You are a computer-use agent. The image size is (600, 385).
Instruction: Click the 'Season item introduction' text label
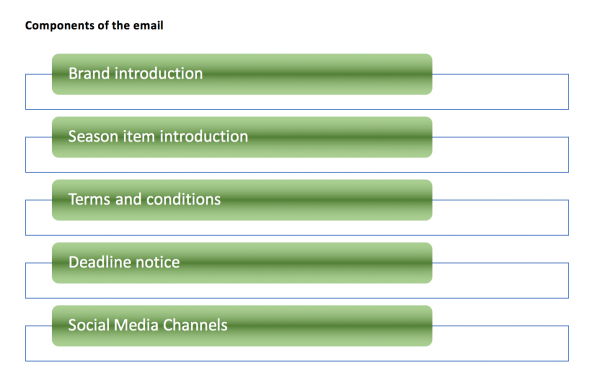[x=158, y=137]
